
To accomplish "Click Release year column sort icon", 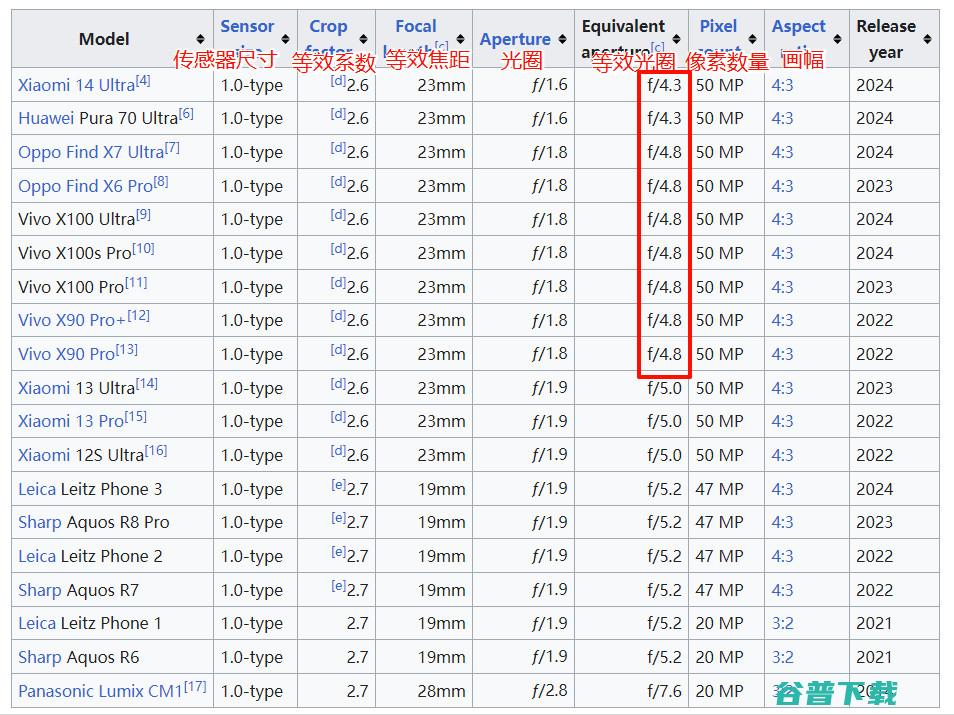I will pyautogui.click(x=927, y=39).
